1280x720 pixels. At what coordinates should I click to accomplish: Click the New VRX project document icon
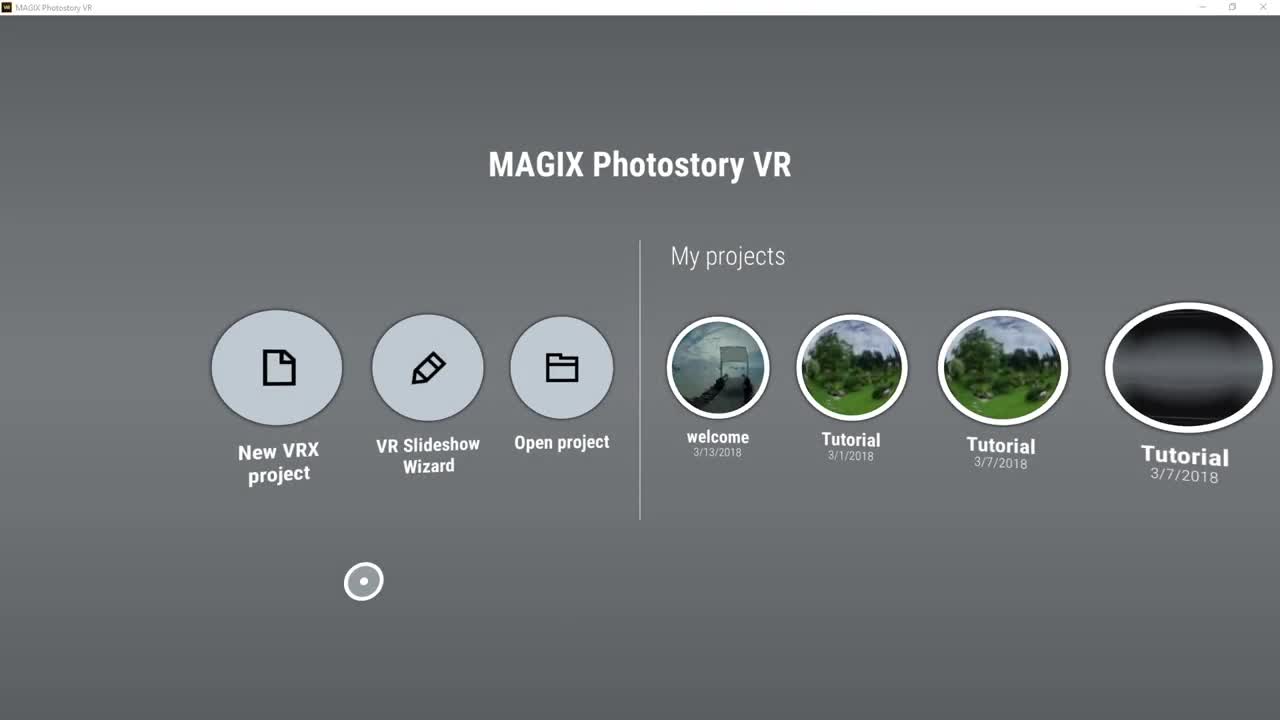277,367
